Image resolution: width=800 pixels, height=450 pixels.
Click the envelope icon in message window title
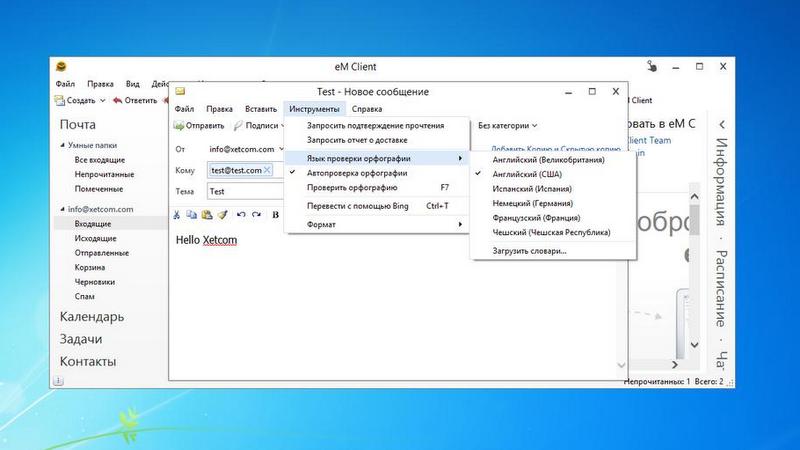(x=180, y=91)
